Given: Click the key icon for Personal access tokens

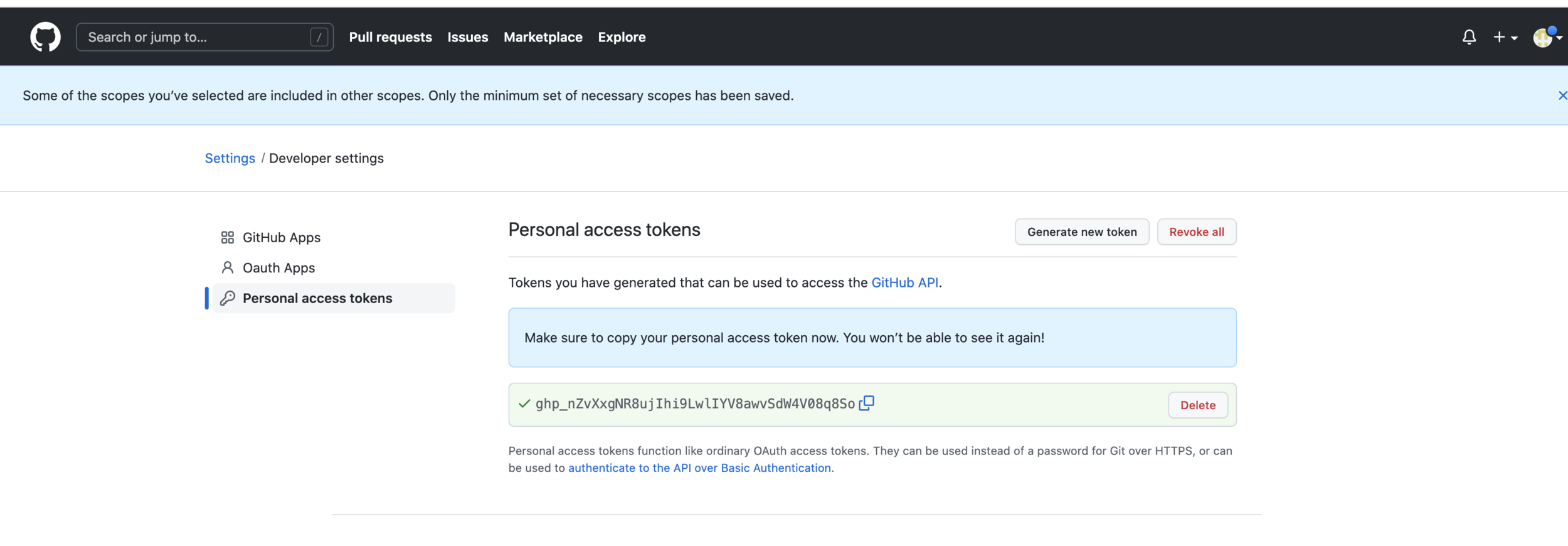Looking at the screenshot, I should (x=228, y=298).
